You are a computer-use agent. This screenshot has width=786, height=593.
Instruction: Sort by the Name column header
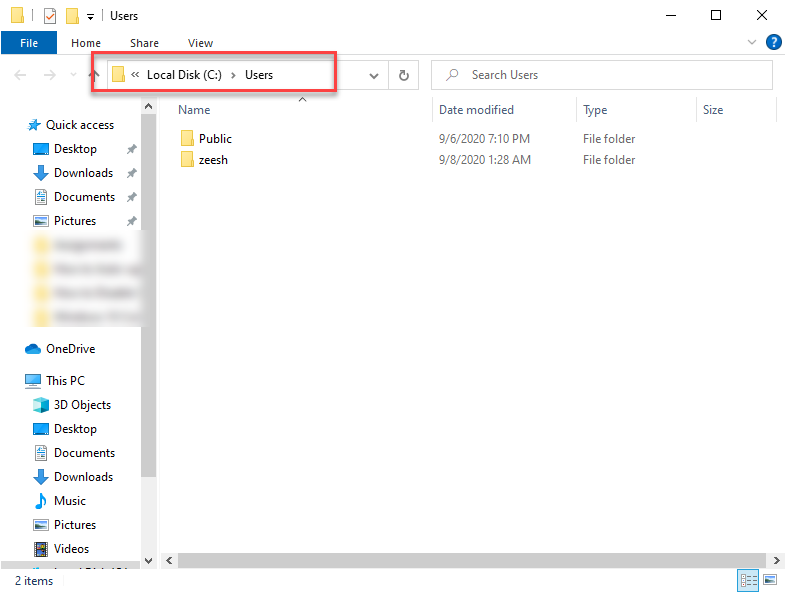tap(194, 110)
